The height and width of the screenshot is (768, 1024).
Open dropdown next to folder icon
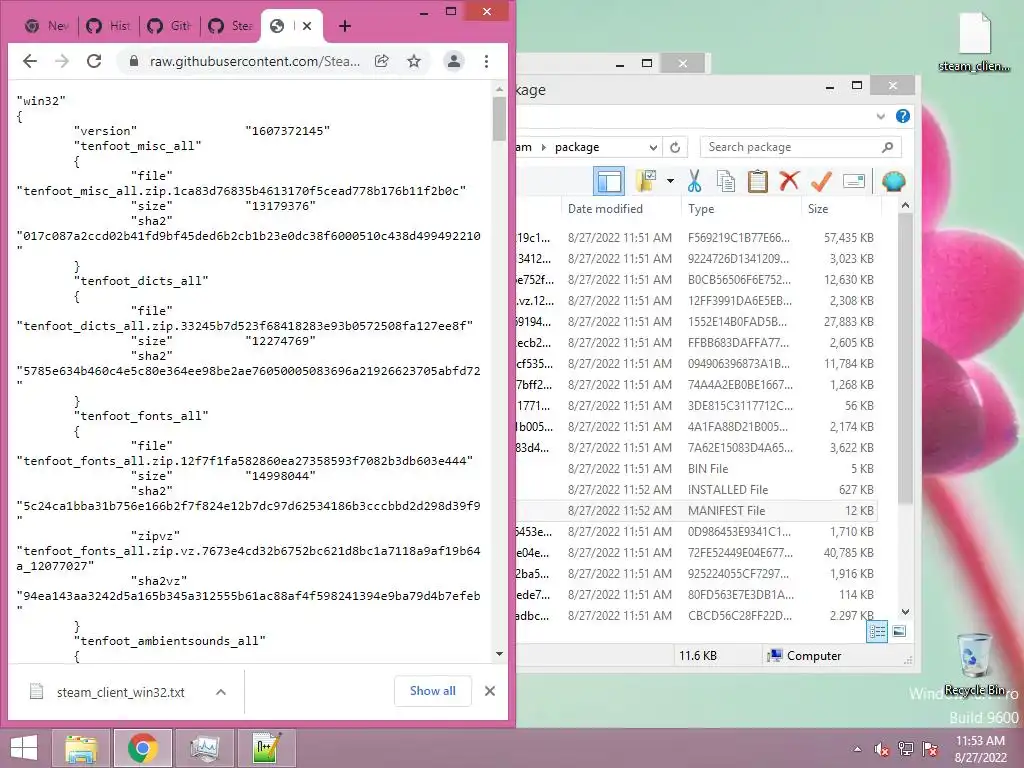coord(671,181)
